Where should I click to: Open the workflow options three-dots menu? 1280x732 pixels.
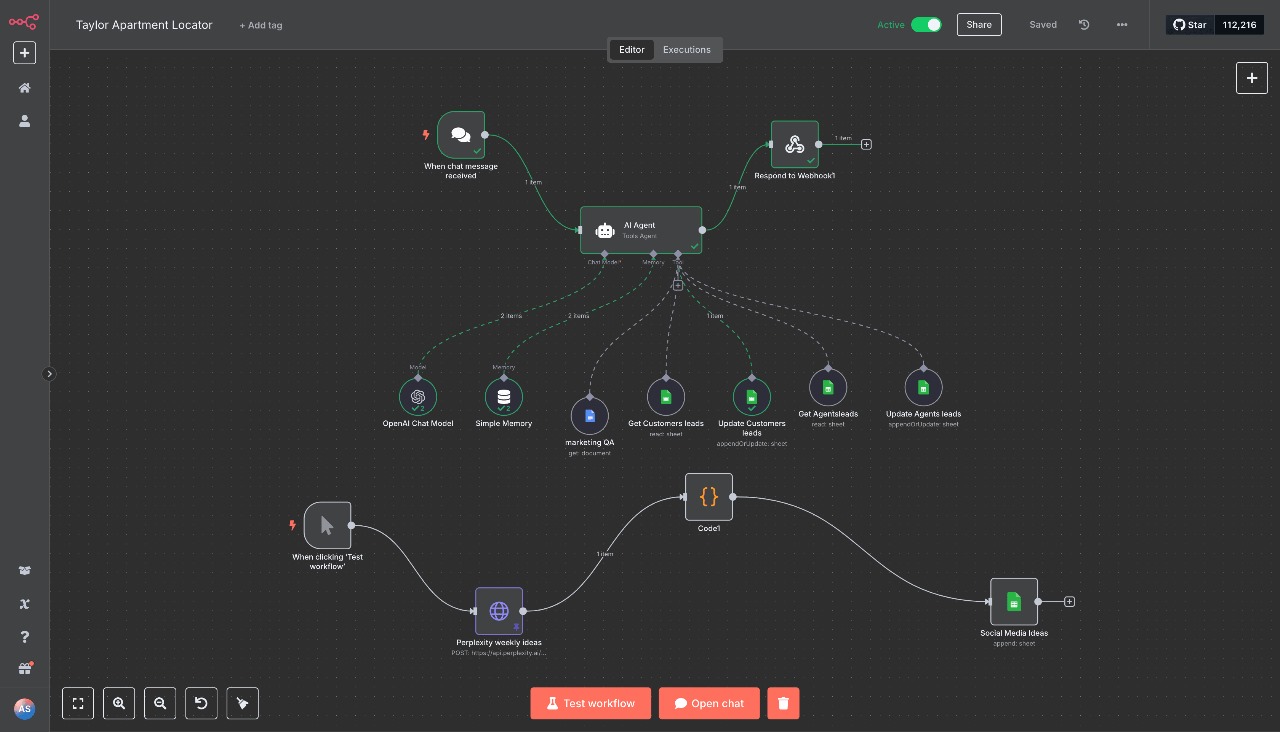1122,25
